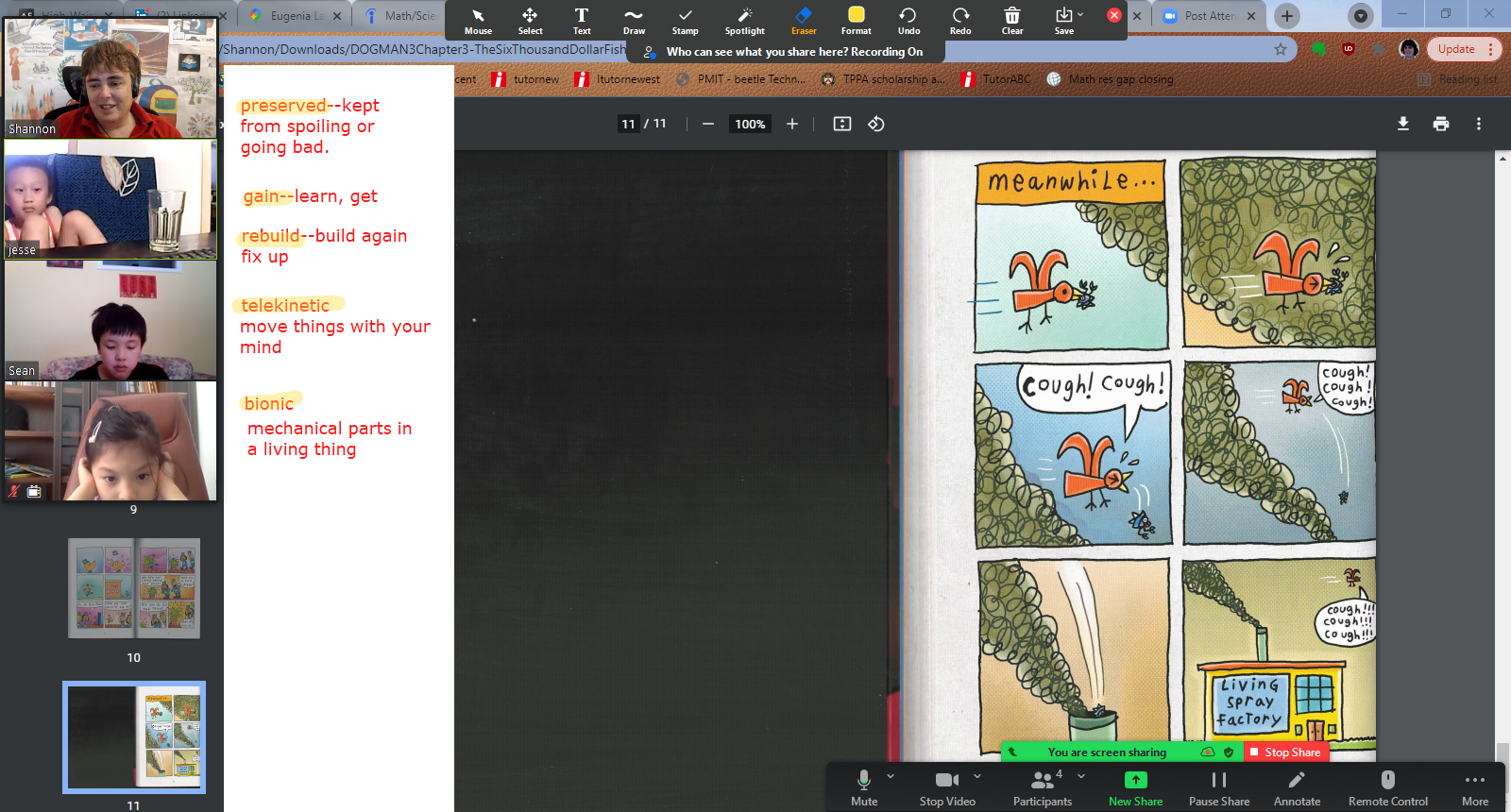
Task: Save the annotated screen
Action: [1064, 21]
